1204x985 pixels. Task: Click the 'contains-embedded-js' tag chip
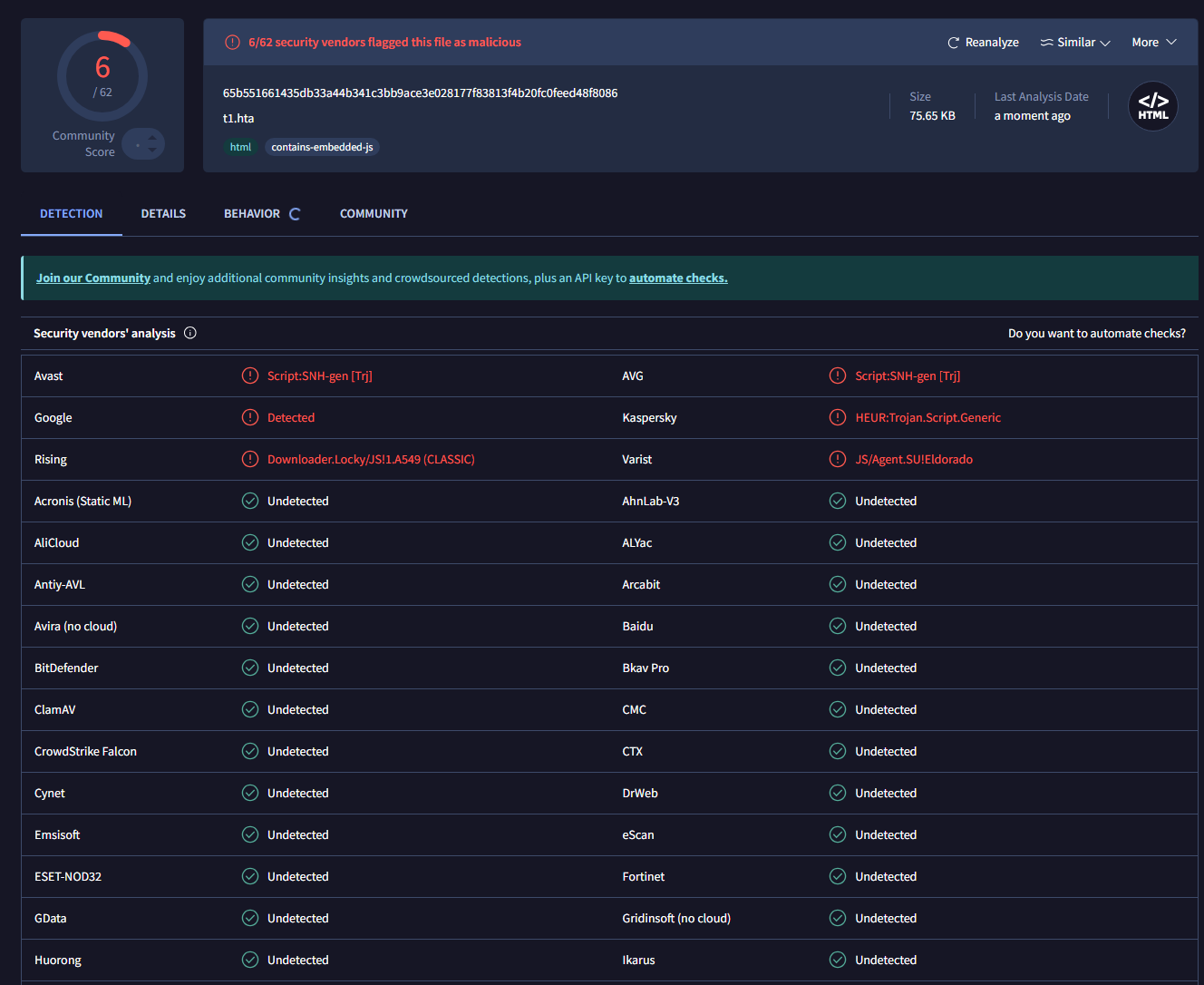(322, 147)
